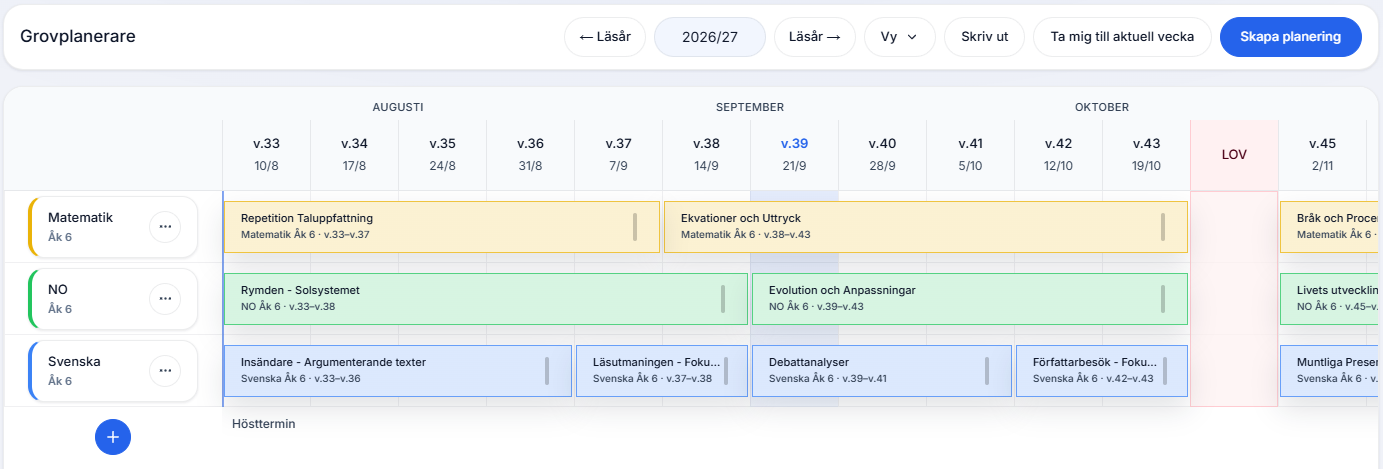Open the Rymden - Solsystemet plan
Image resolution: width=1383 pixels, height=469 pixels.
485,299
